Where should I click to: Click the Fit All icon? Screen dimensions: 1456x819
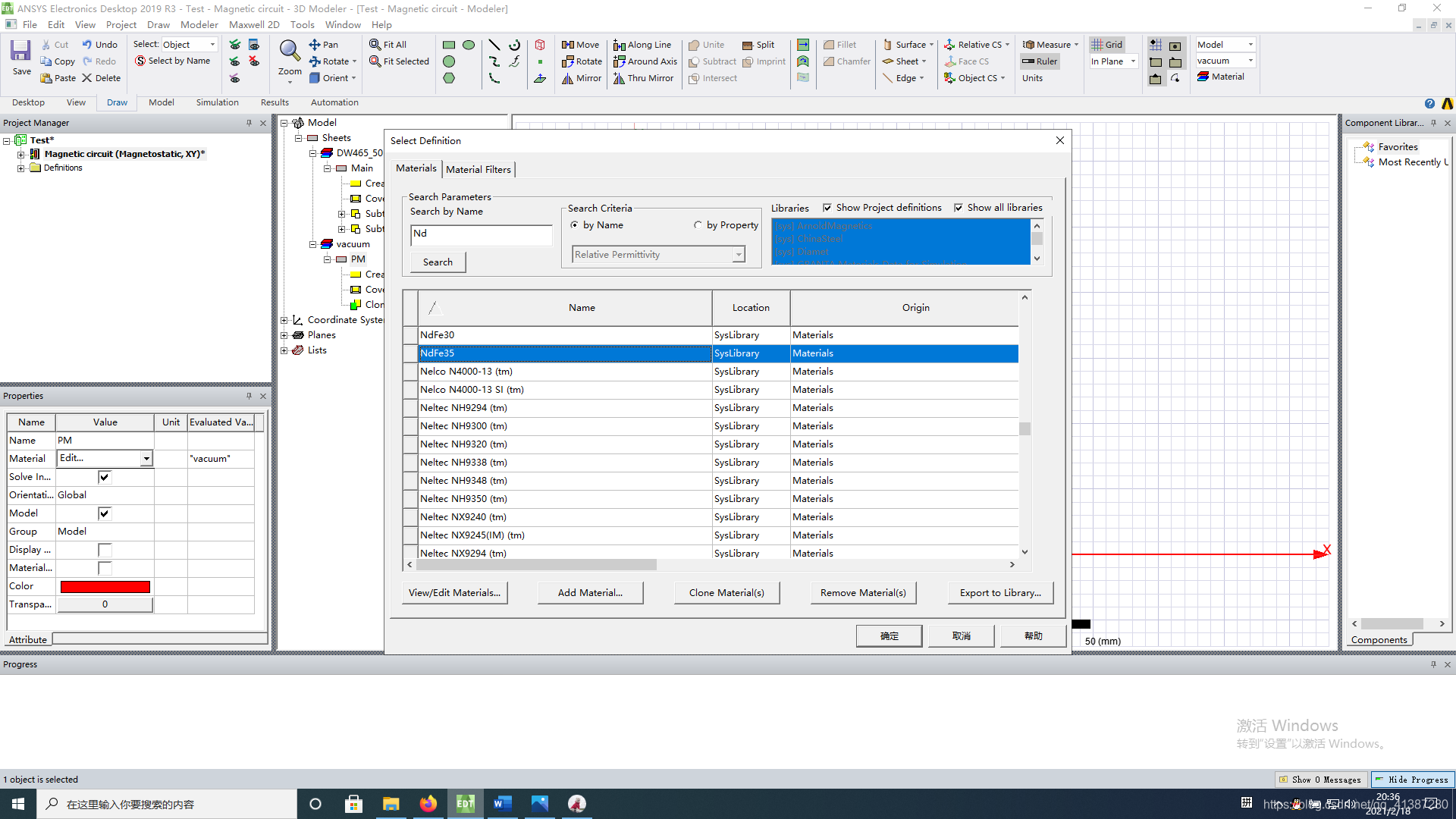388,45
